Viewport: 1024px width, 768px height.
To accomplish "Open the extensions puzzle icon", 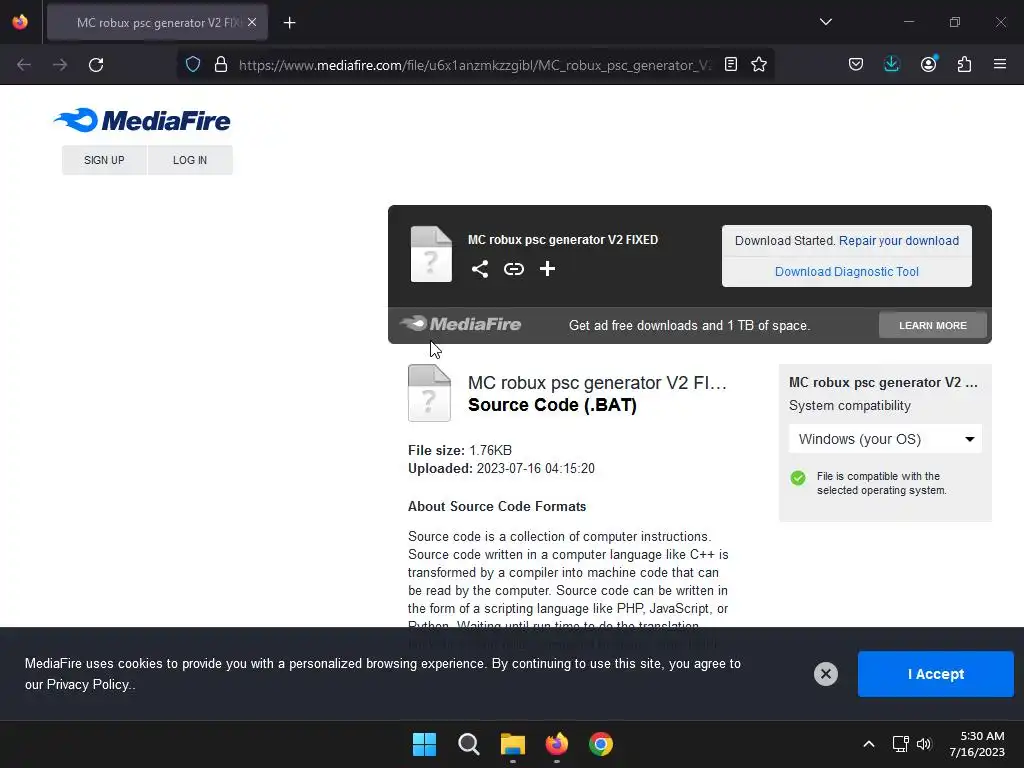I will click(964, 64).
